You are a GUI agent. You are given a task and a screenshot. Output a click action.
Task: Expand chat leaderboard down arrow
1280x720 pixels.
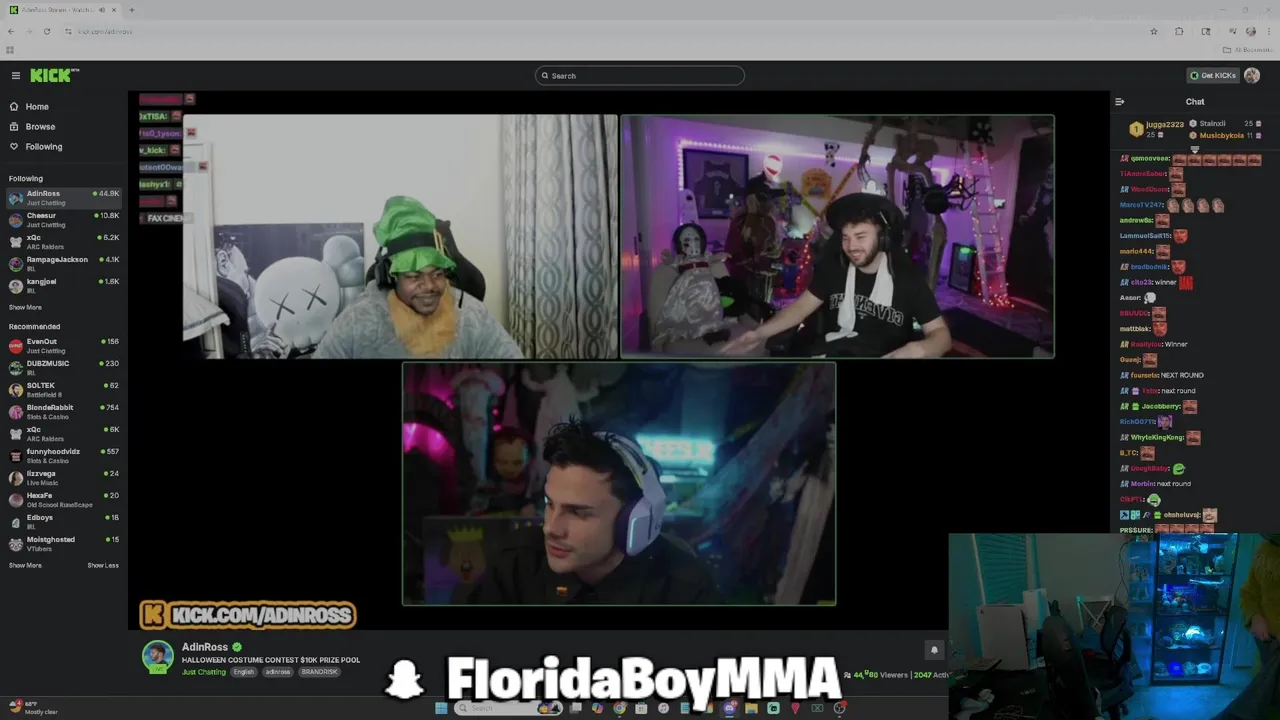(x=1194, y=148)
